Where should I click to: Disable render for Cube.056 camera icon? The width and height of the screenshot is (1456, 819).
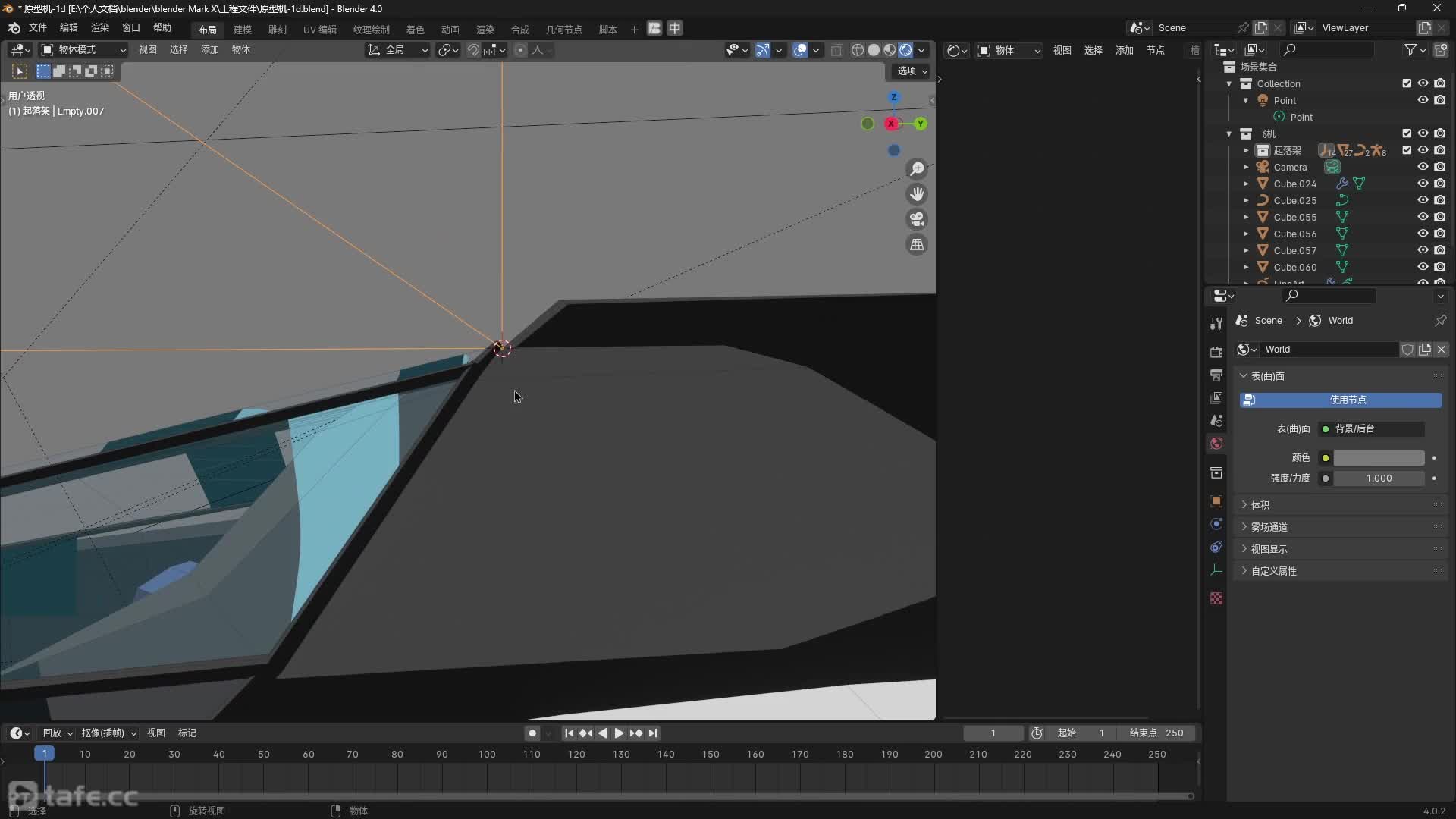pyautogui.click(x=1440, y=234)
